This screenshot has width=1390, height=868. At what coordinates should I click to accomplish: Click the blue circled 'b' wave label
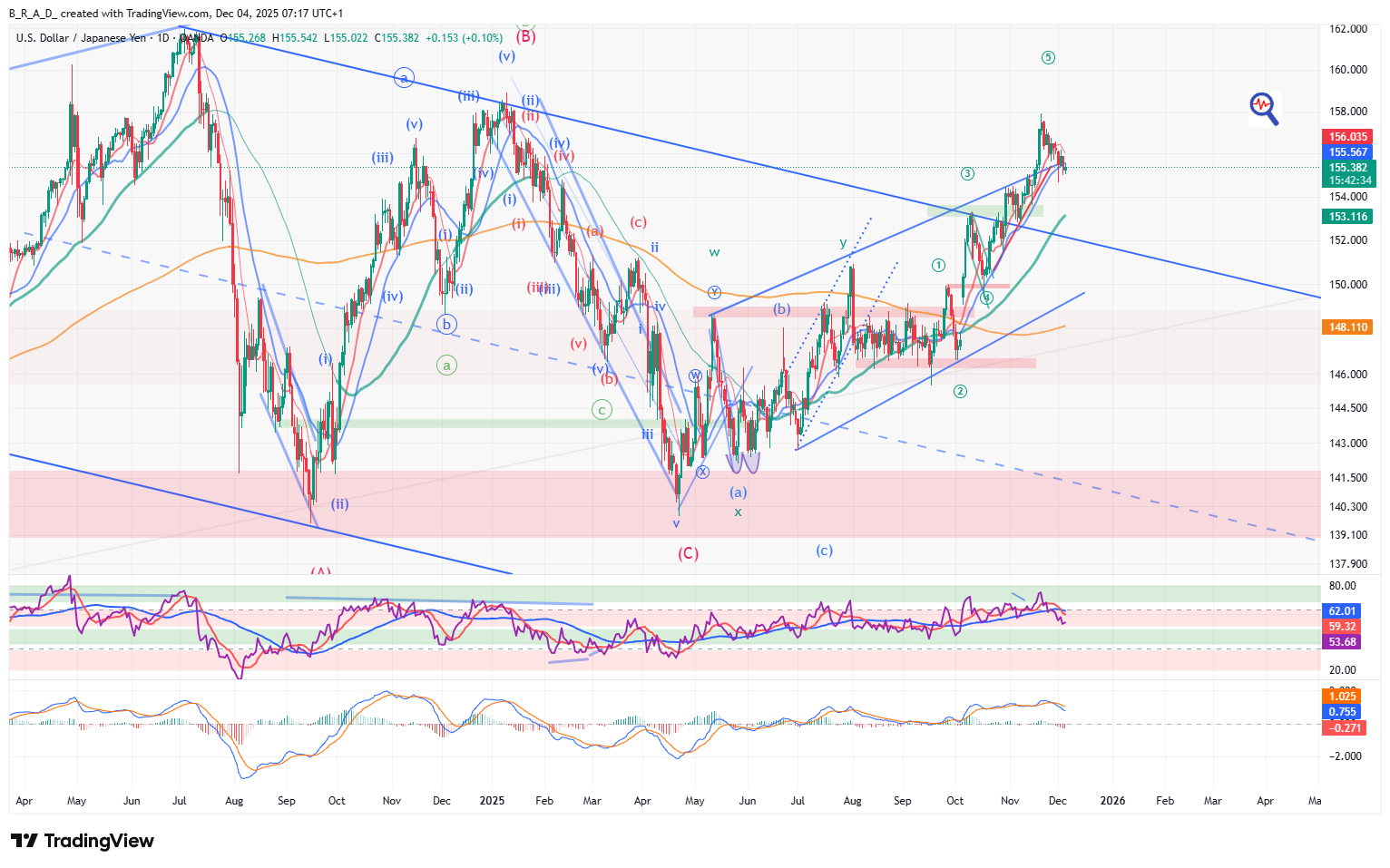(445, 324)
